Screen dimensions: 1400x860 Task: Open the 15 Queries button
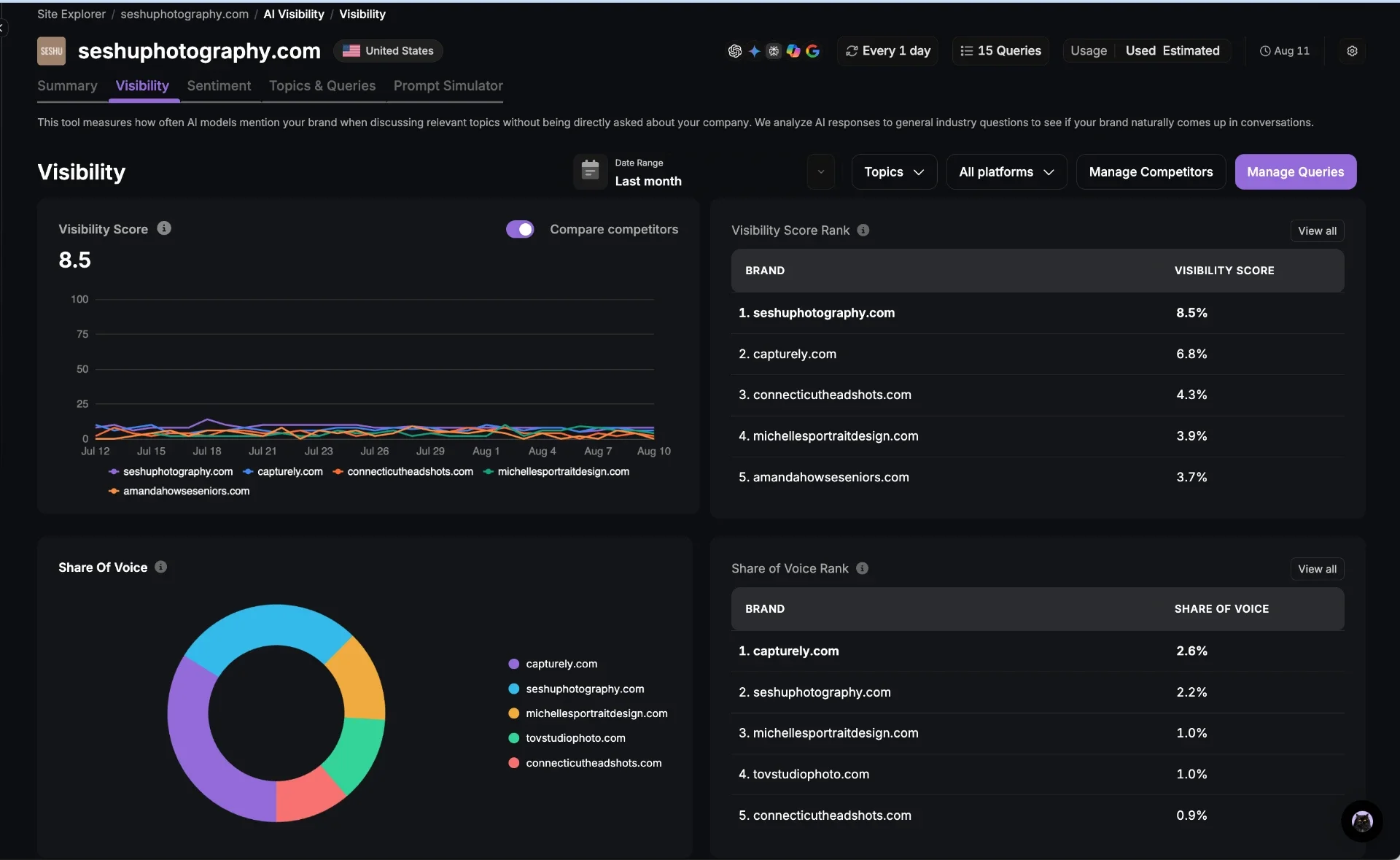1000,51
